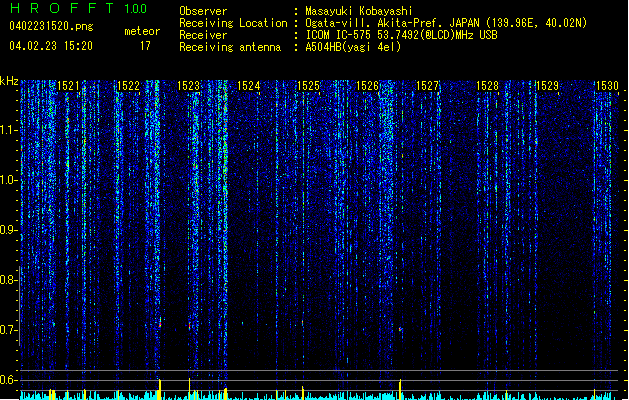This screenshot has height=400, width=629.
Task: Click the 1525 time marker
Action: [308, 86]
